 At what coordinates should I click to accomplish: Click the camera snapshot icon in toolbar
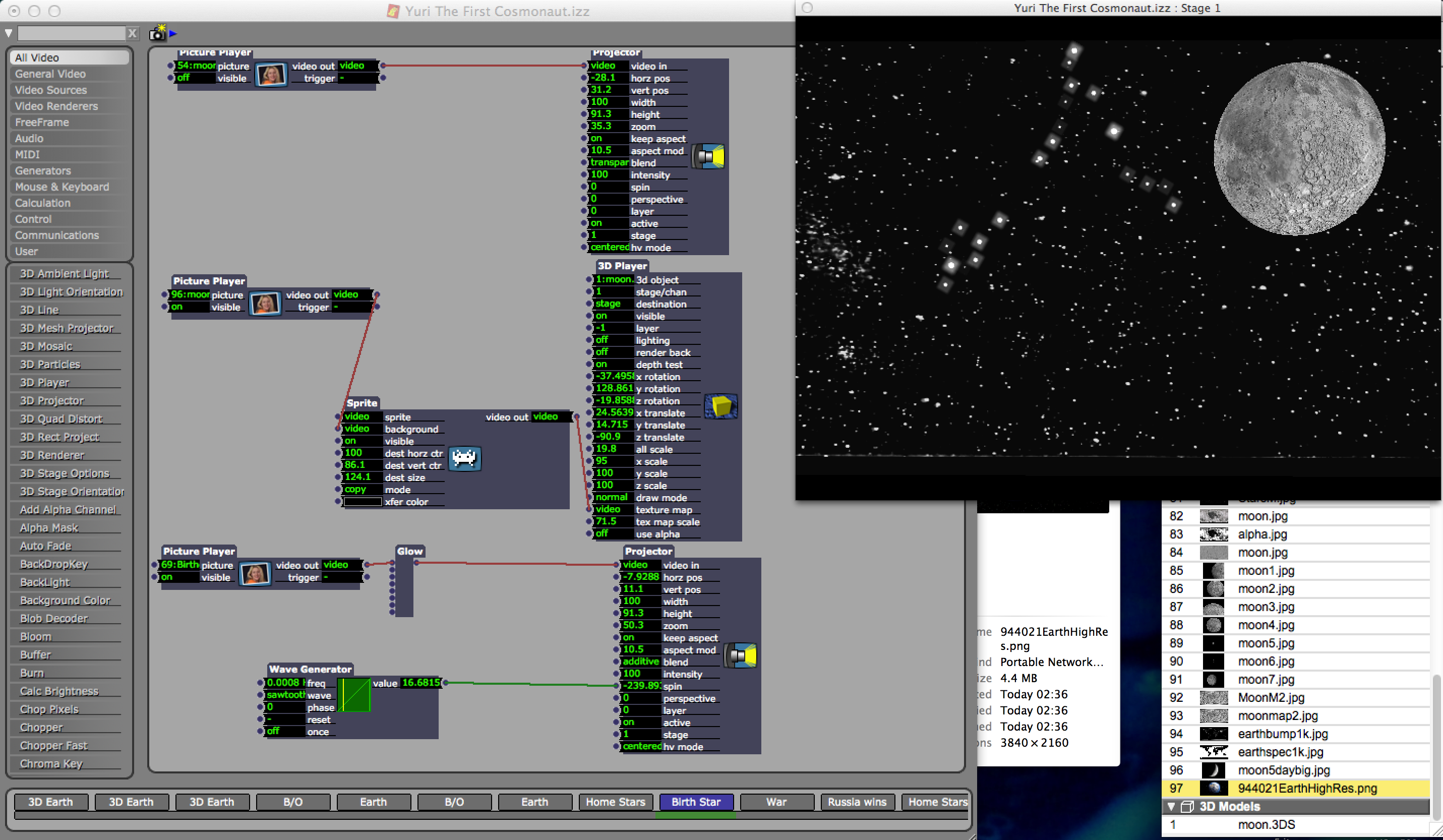158,33
